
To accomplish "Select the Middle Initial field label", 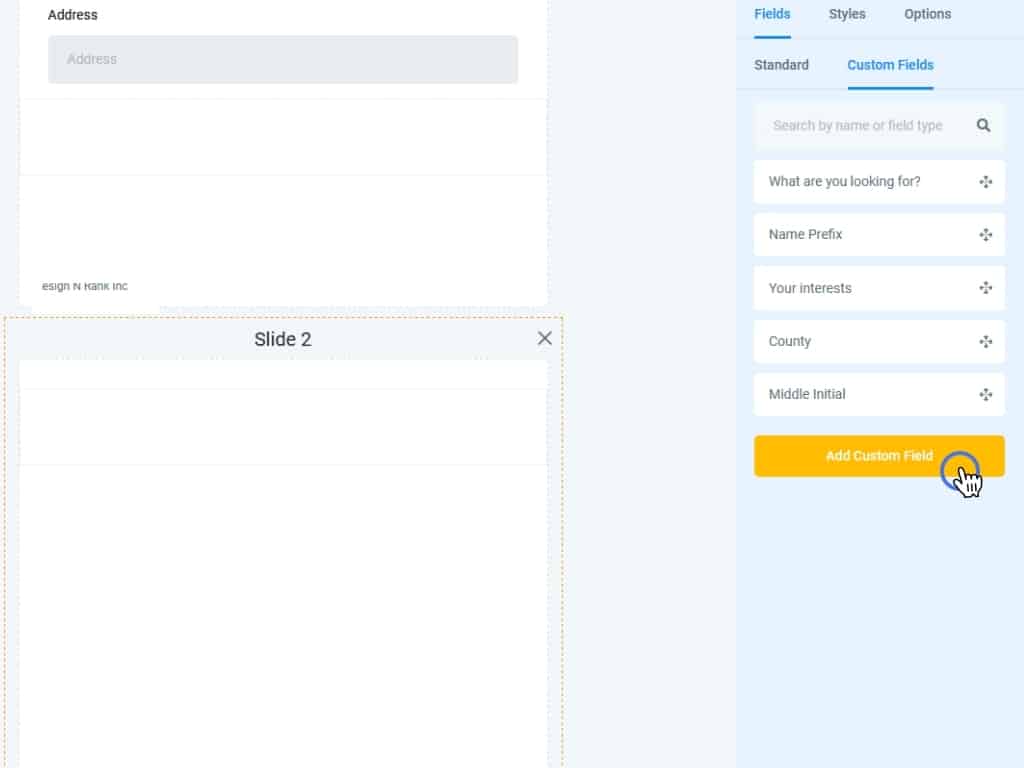I will coord(807,394).
